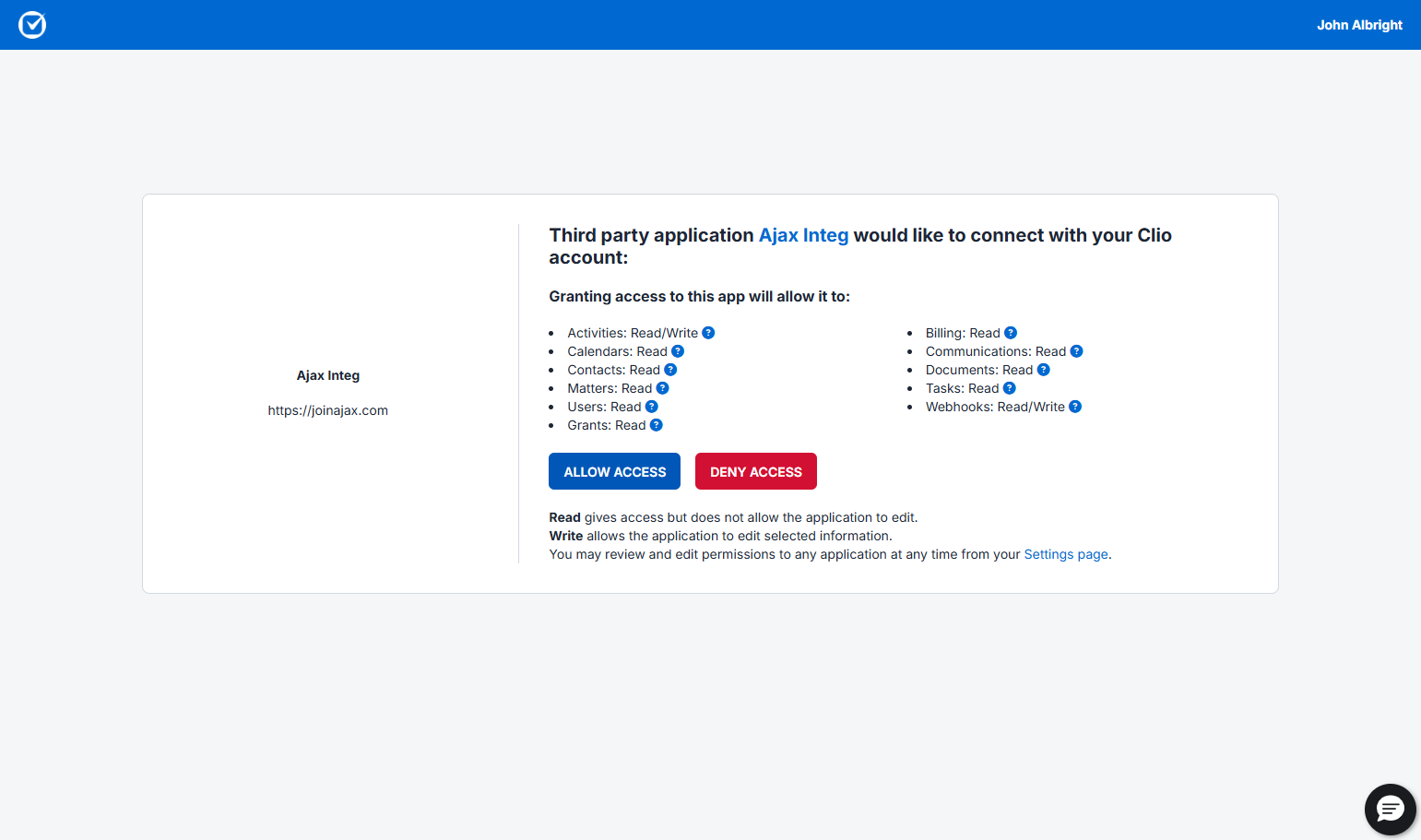
Task: Click the https://joinajax.com URL text
Action: coord(328,410)
